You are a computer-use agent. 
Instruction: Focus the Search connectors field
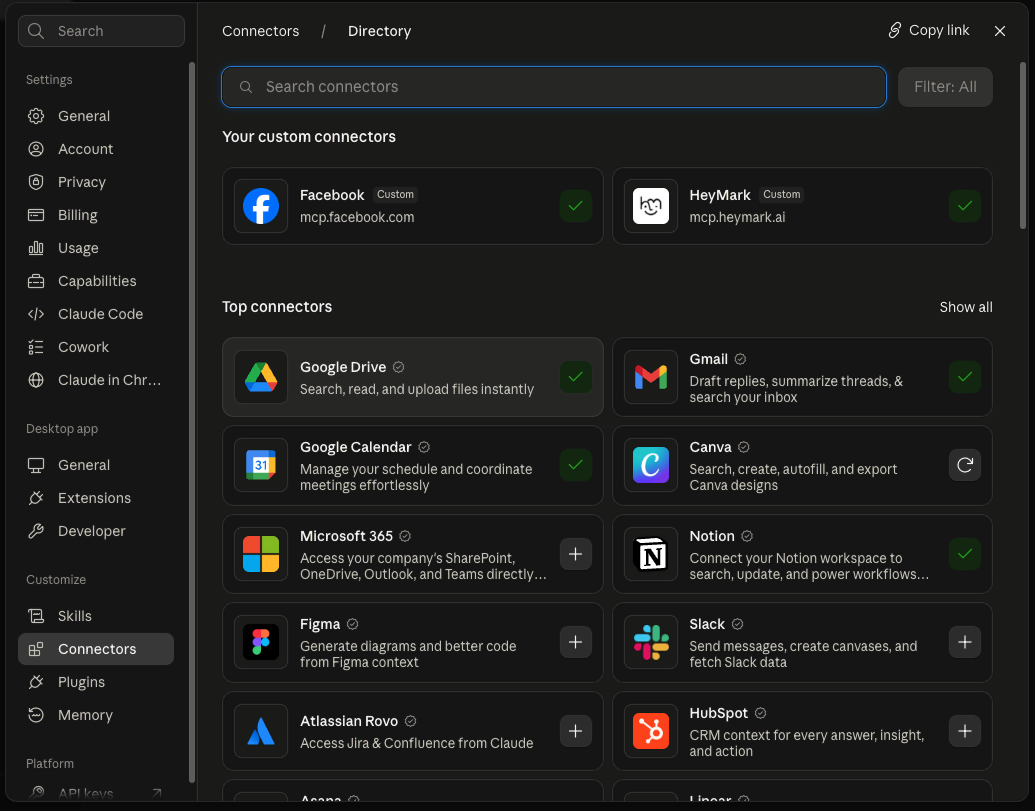tap(554, 87)
